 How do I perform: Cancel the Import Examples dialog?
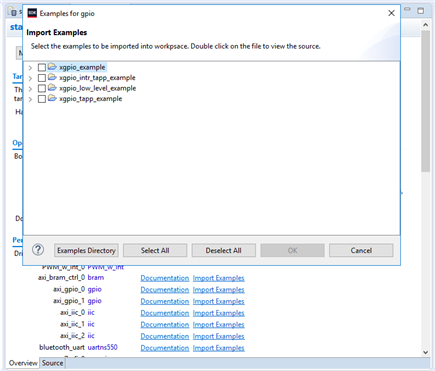(x=361, y=250)
